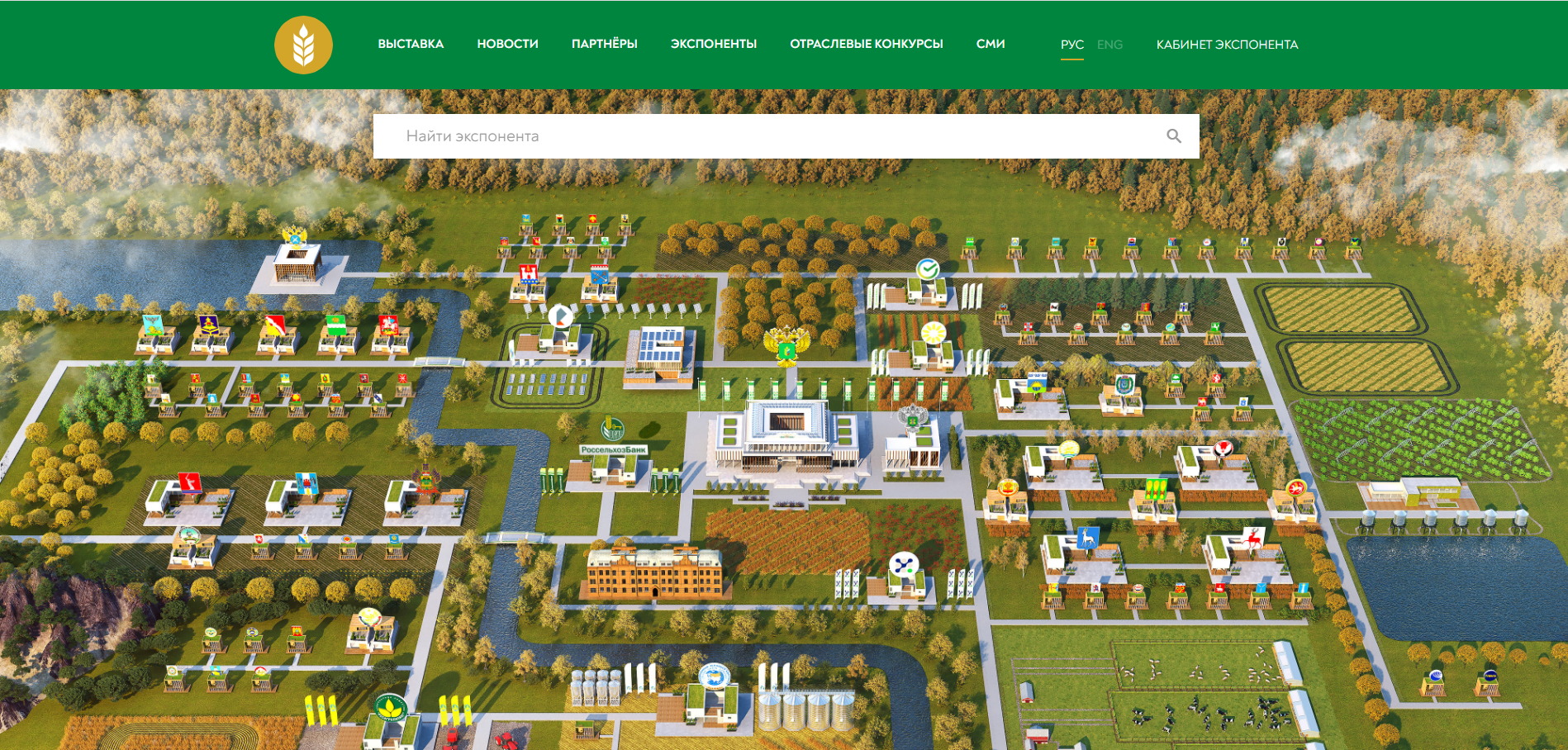Open the Sberbank green checkmark logo pavilion
Image resolution: width=1568 pixels, height=750 pixels.
928,270
